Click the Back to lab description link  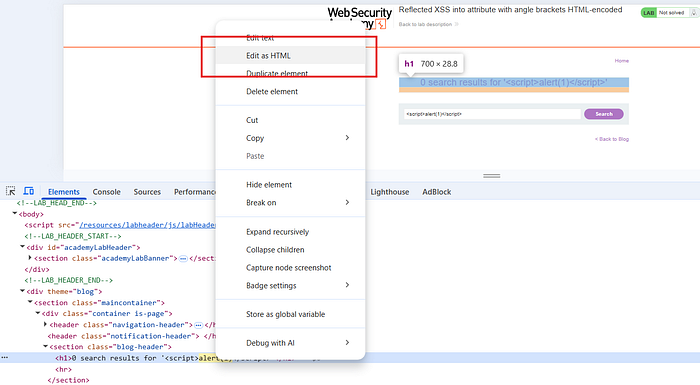pos(428,24)
